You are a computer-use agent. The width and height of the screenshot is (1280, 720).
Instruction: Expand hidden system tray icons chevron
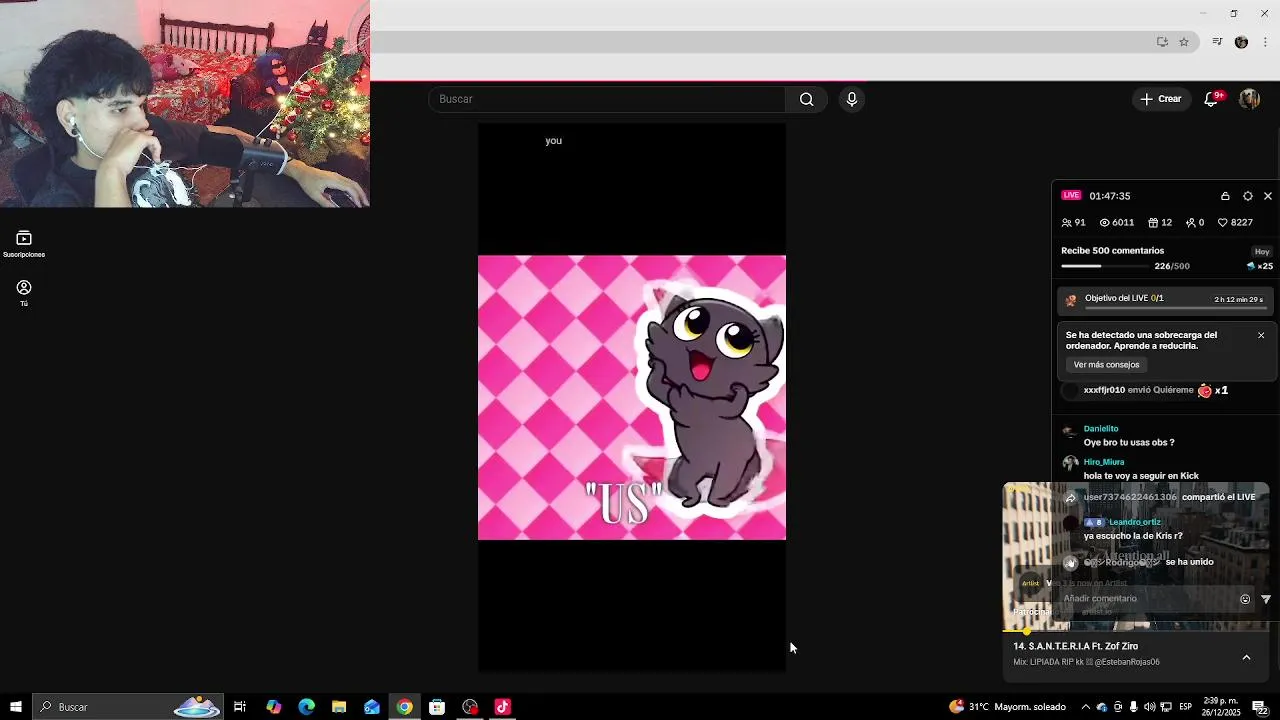pos(1086,707)
